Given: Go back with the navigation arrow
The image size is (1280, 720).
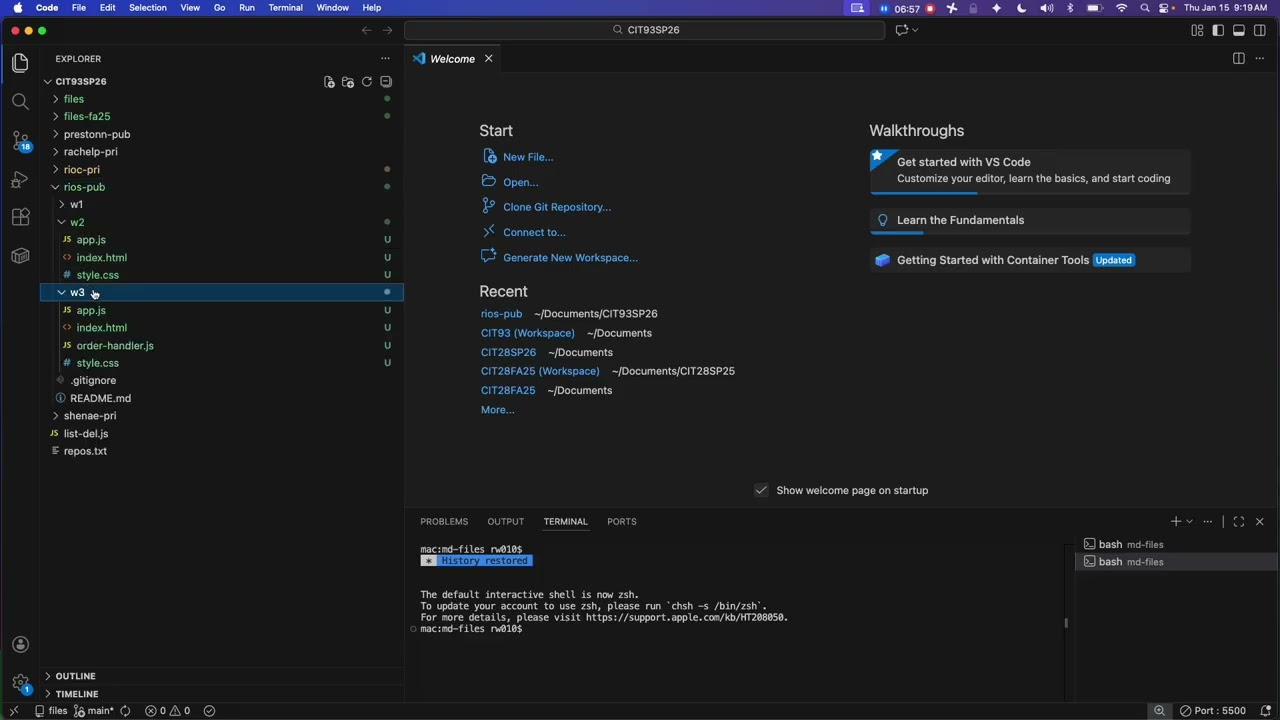Looking at the screenshot, I should click(366, 30).
